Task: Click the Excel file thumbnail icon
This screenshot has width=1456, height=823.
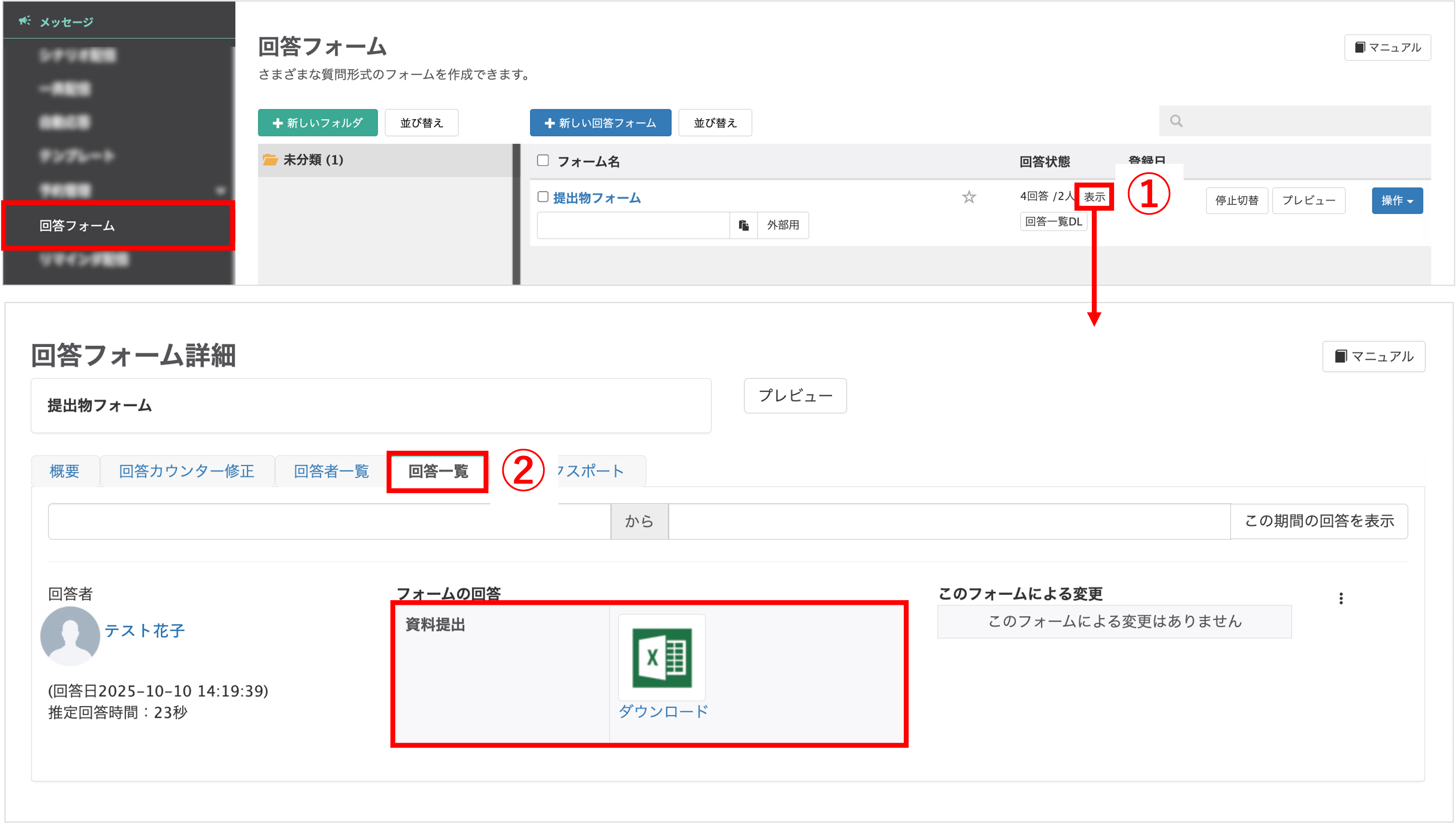Action: (661, 657)
